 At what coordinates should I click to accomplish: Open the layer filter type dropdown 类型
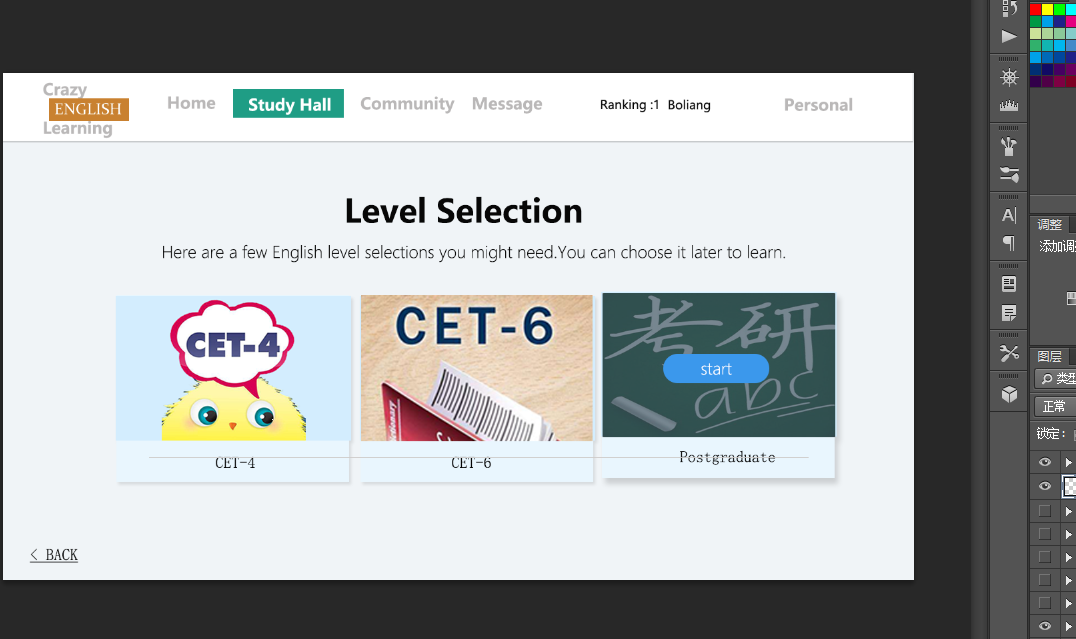1056,379
